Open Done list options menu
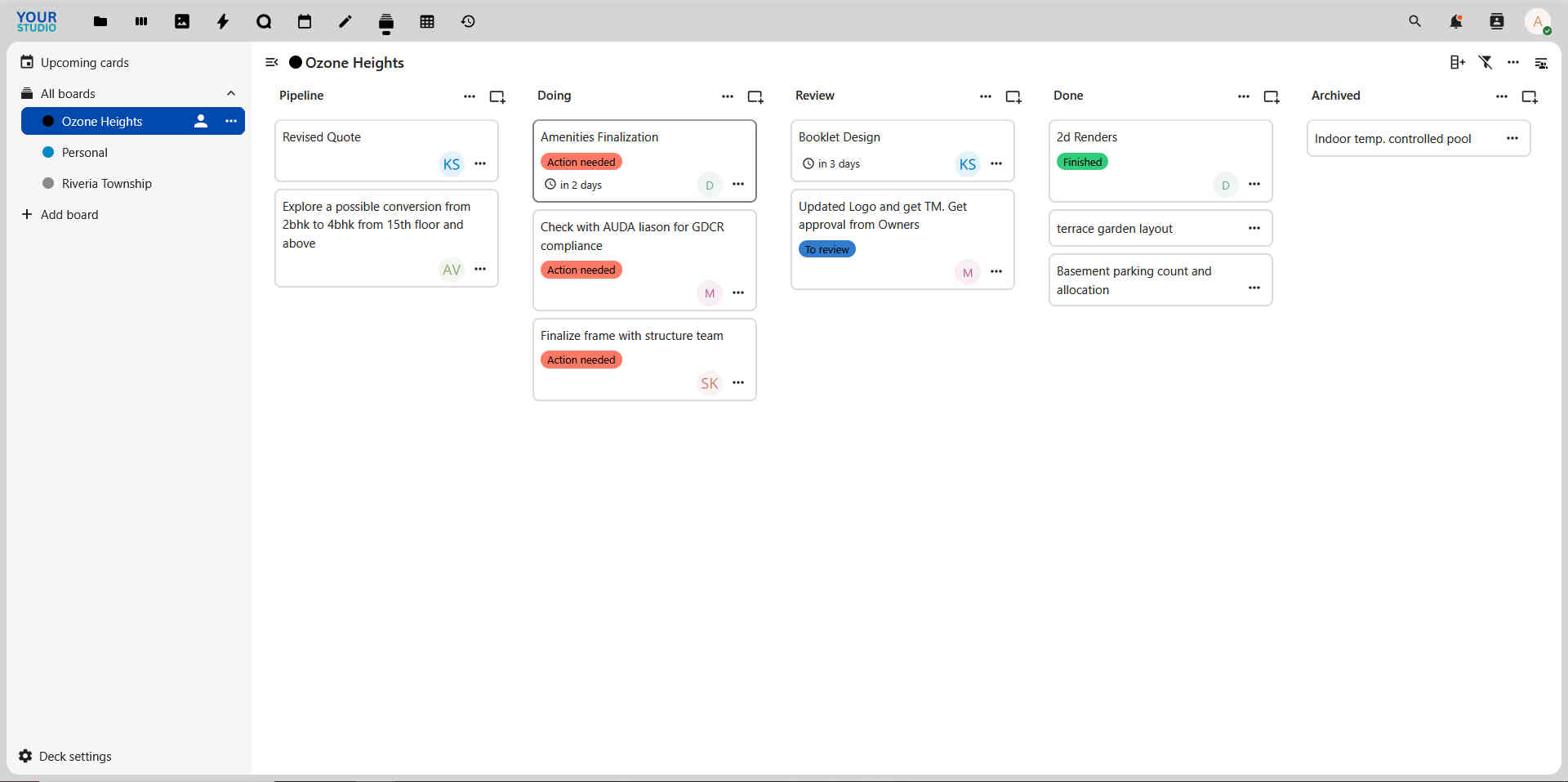 pyautogui.click(x=1244, y=96)
